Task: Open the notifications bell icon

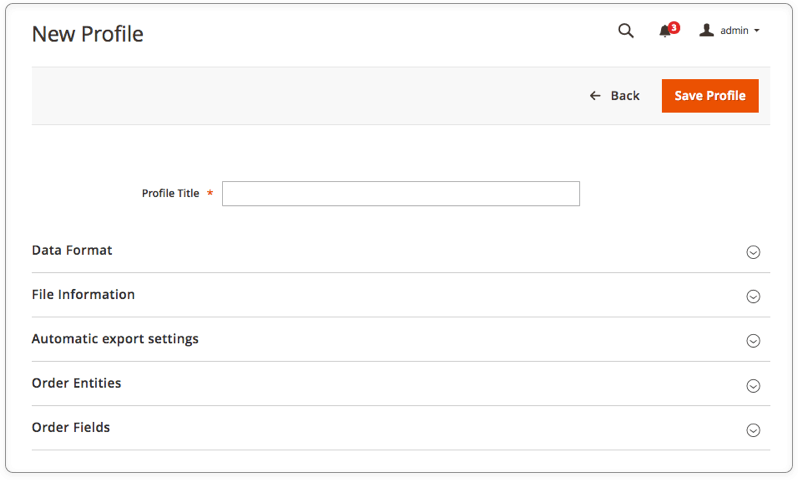Action: (665, 32)
